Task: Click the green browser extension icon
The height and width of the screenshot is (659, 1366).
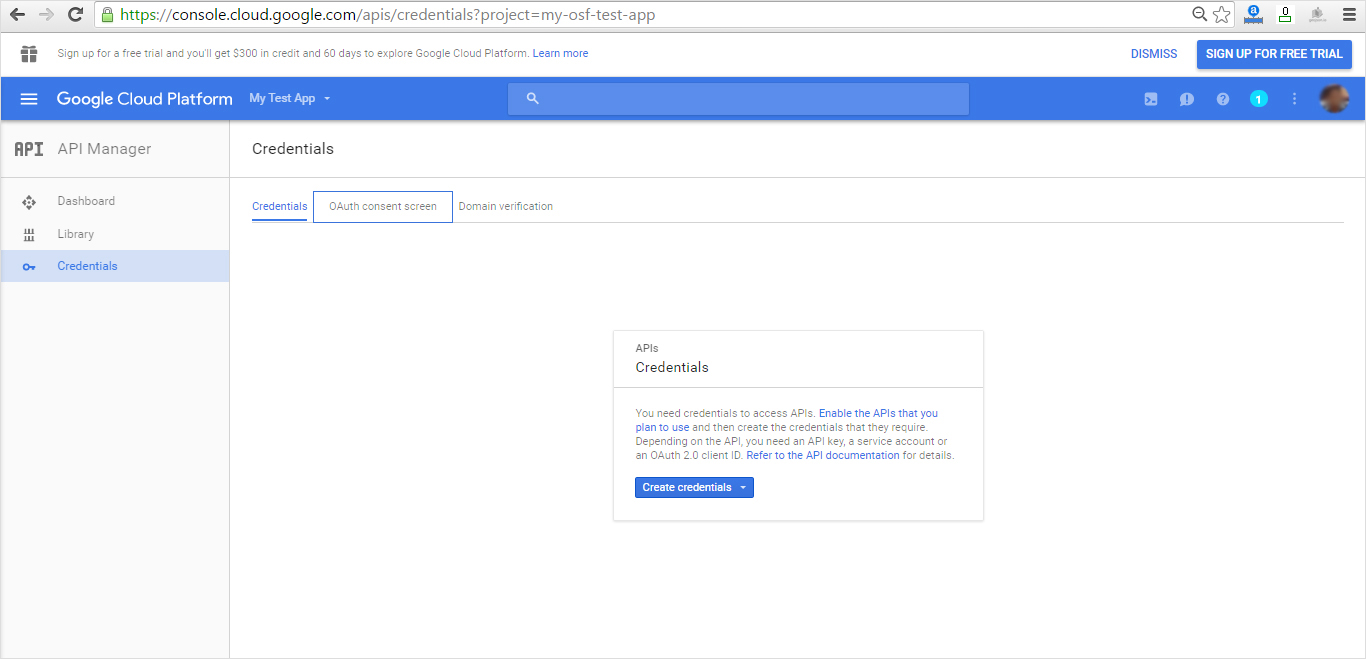Action: click(1285, 14)
